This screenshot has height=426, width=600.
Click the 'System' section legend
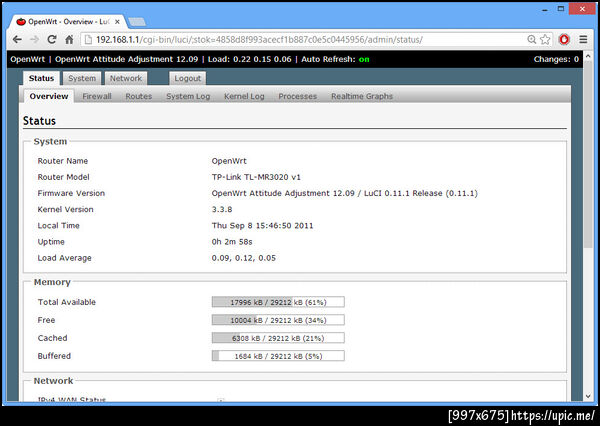click(x=50, y=142)
